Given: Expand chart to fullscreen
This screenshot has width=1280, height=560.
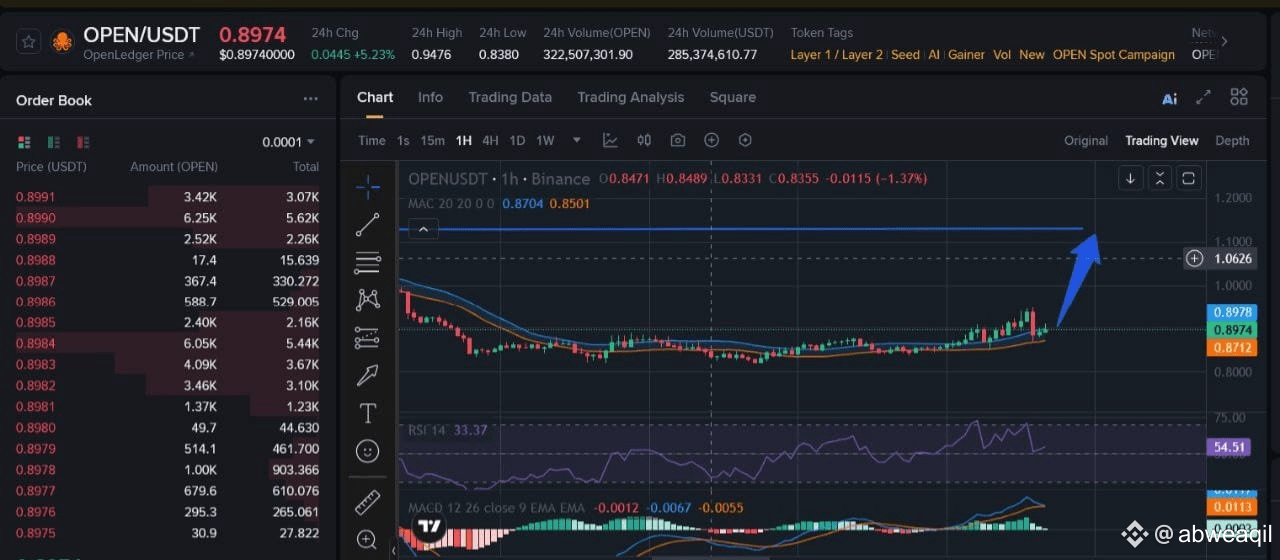Looking at the screenshot, I should 1204,97.
